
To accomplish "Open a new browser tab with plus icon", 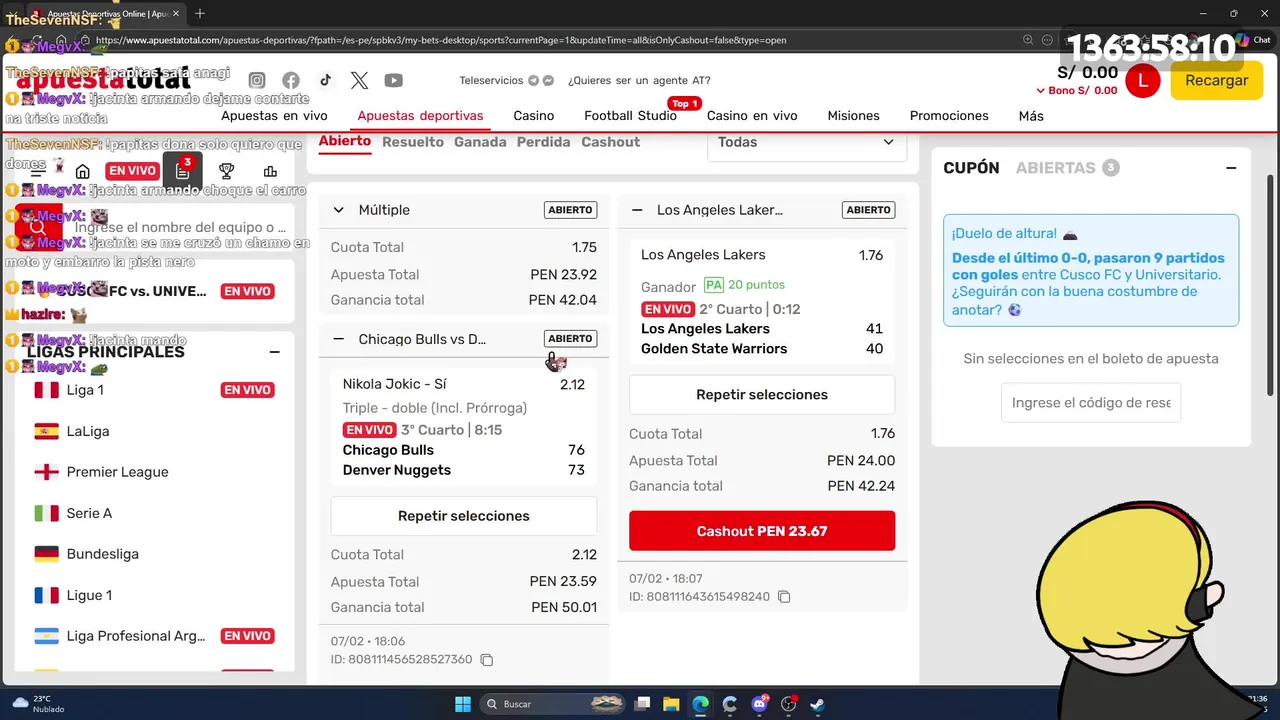I will 200,13.
